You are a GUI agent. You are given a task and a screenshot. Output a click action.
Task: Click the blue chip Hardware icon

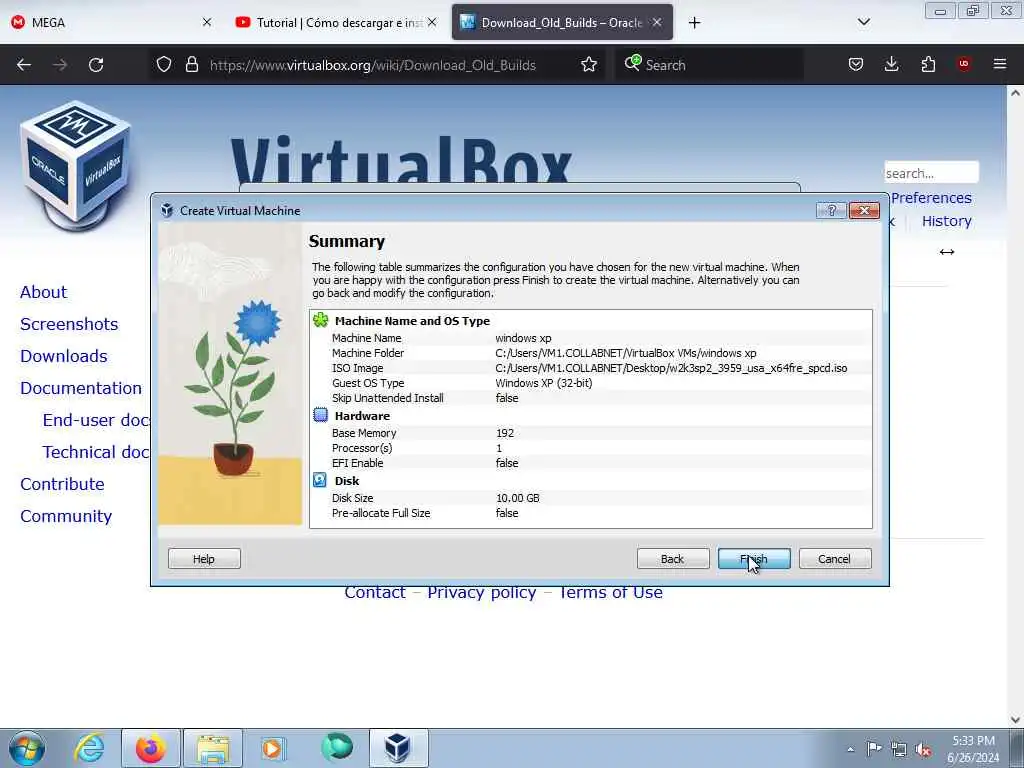click(321, 415)
